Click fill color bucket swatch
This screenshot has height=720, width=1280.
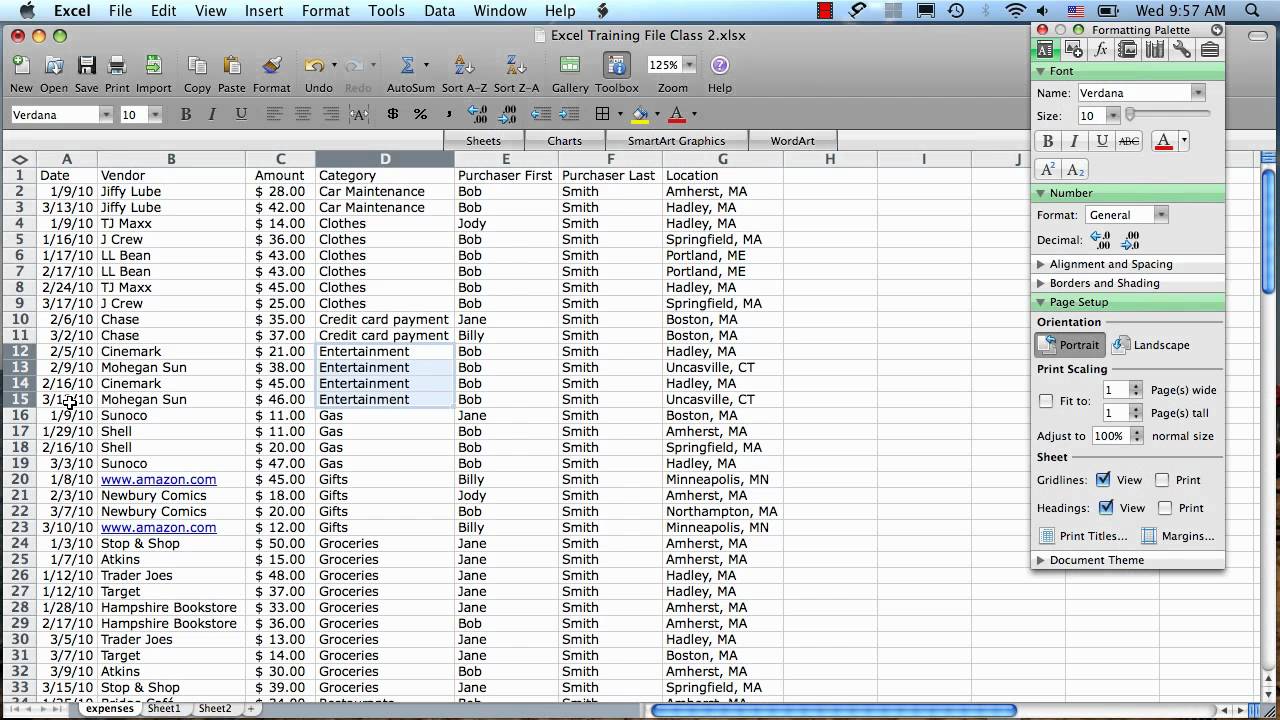click(x=640, y=114)
